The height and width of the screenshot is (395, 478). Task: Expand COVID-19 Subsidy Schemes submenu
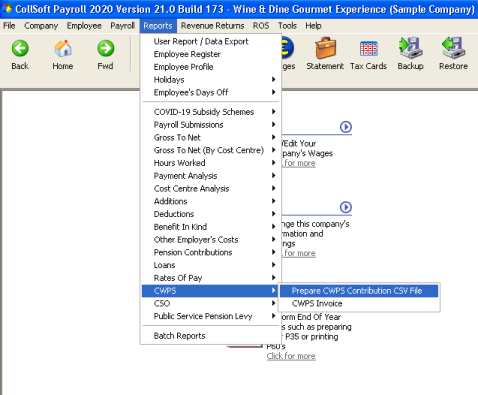point(211,112)
